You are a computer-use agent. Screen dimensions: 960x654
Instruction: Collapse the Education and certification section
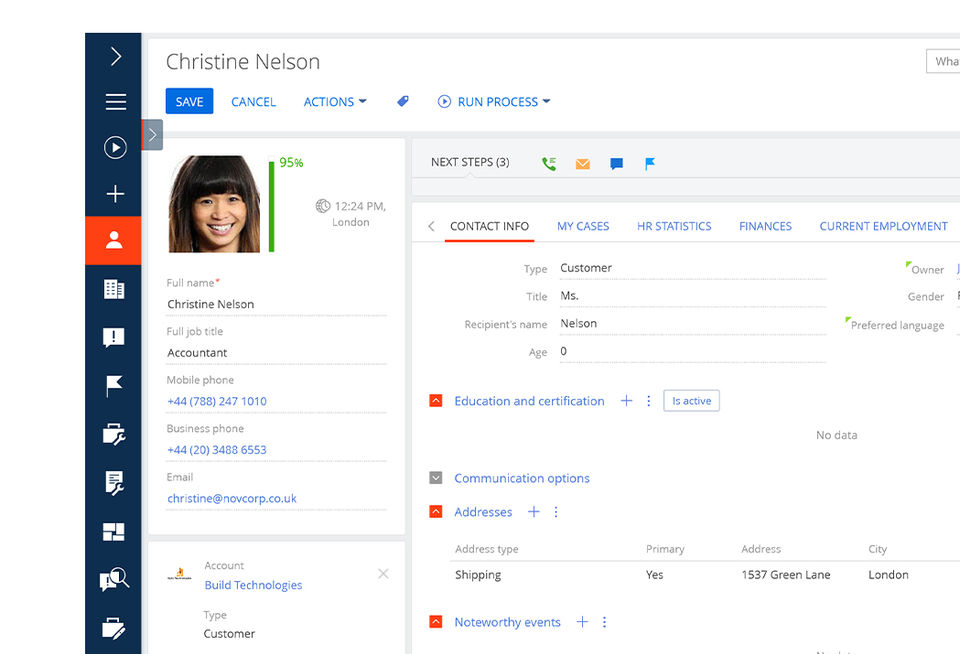pyautogui.click(x=436, y=401)
